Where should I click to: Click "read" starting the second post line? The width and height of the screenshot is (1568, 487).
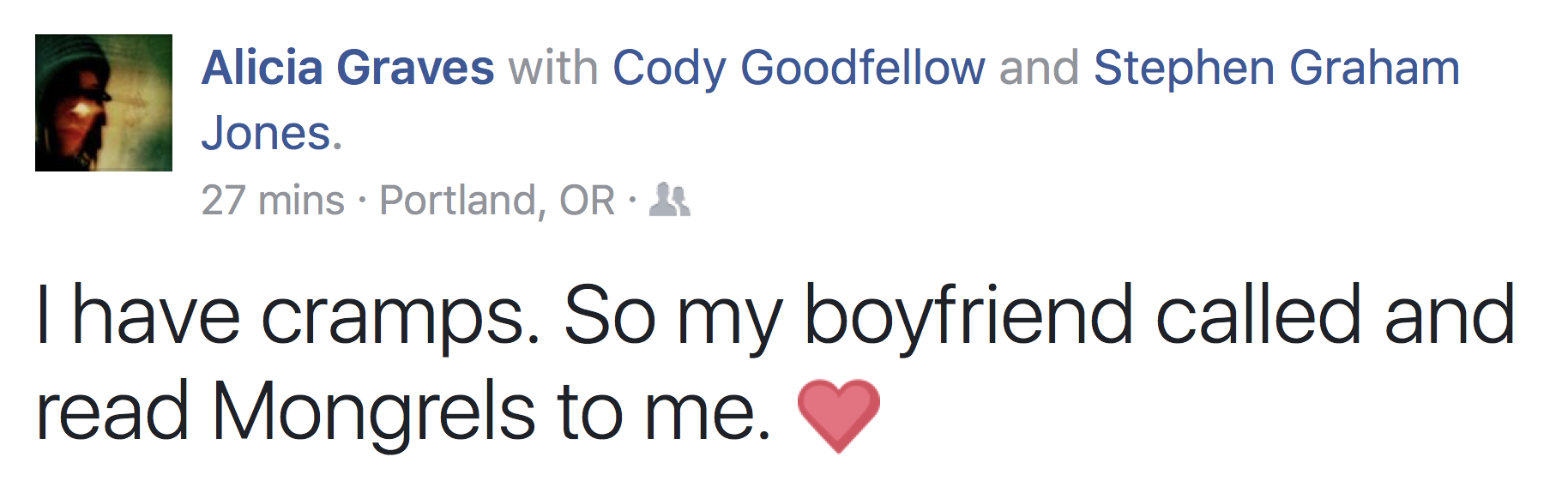pos(112,412)
